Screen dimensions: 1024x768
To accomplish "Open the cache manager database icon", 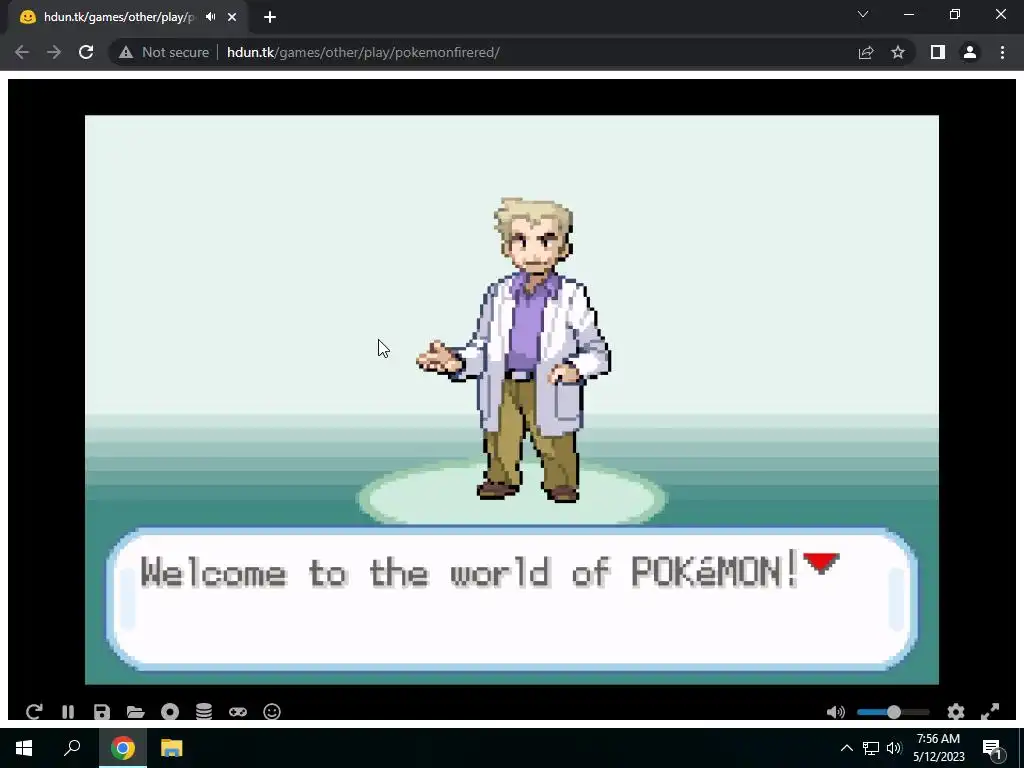I will click(x=204, y=711).
